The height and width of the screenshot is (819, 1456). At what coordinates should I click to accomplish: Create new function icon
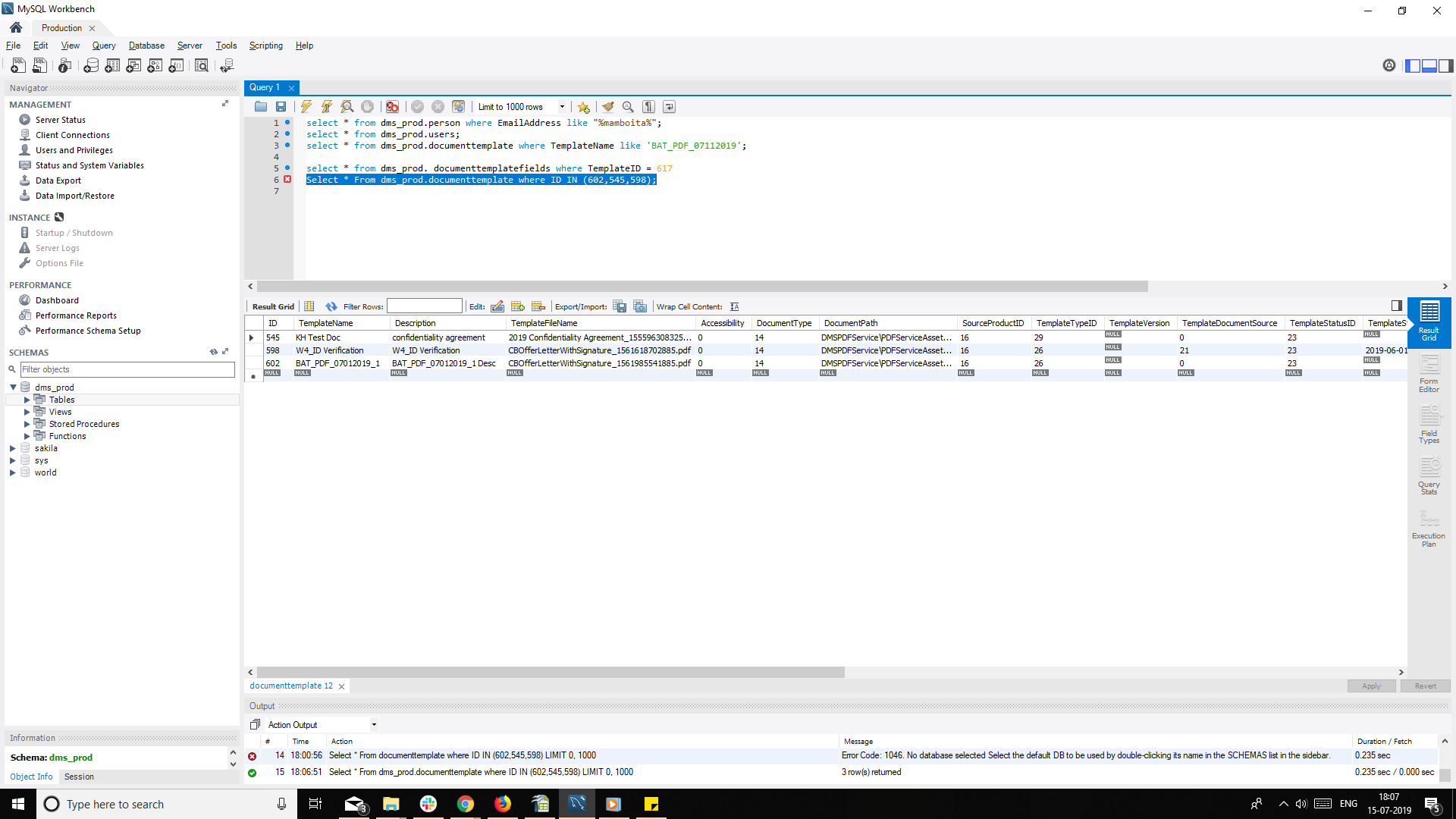176,66
